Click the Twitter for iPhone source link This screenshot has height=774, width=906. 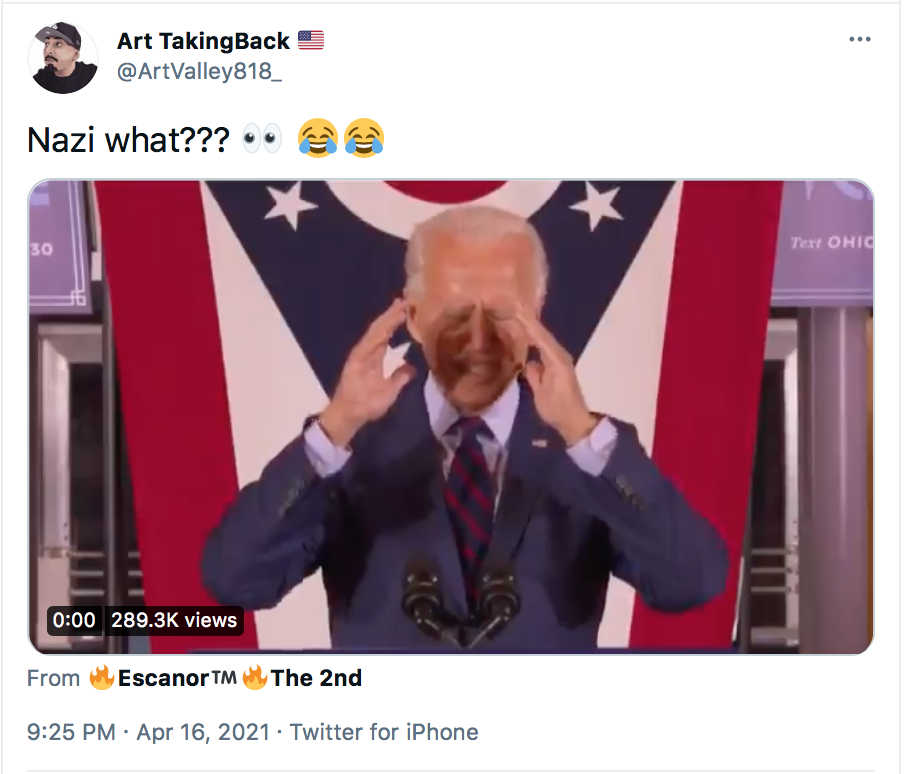point(384,732)
